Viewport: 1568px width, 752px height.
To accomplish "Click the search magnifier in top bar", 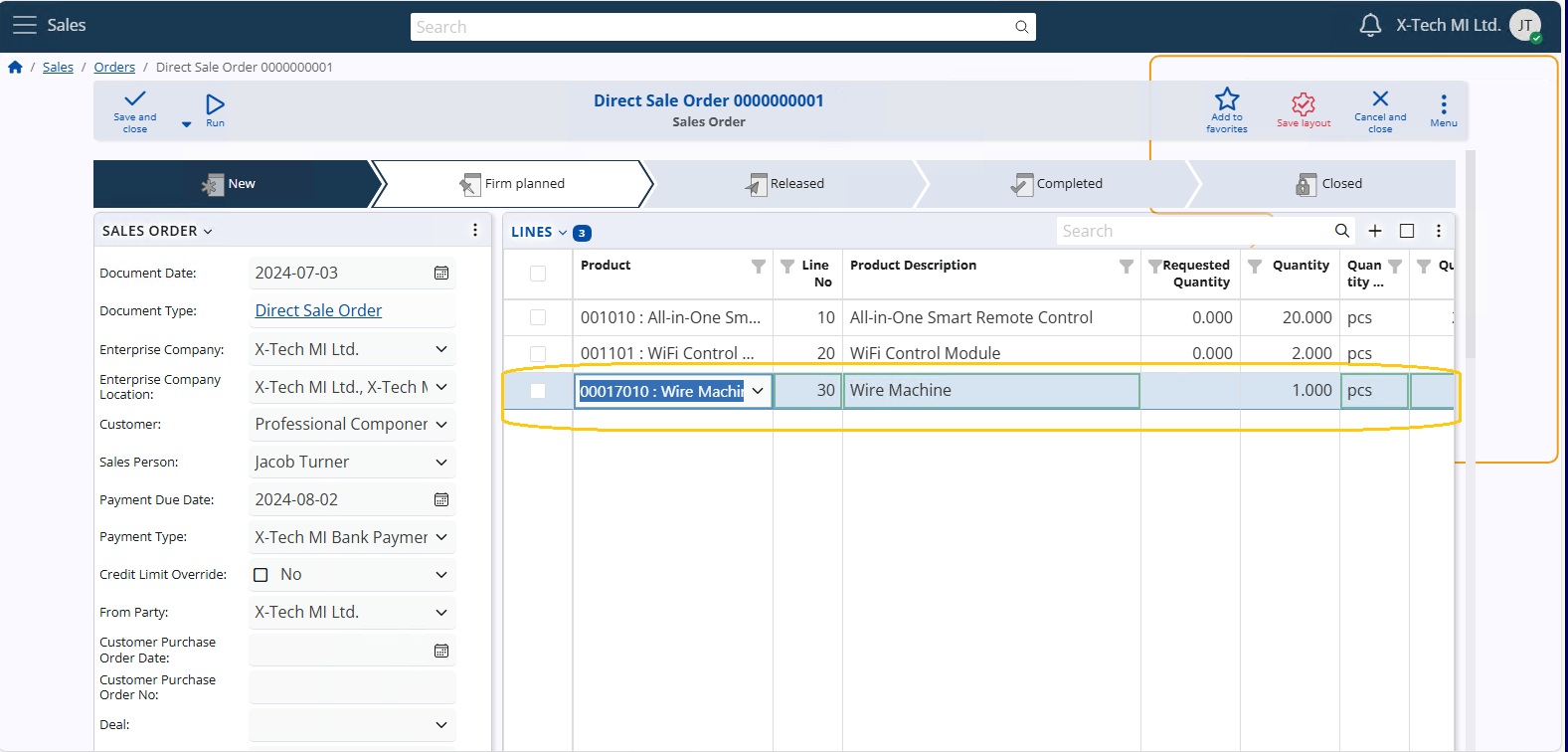I will [1021, 27].
